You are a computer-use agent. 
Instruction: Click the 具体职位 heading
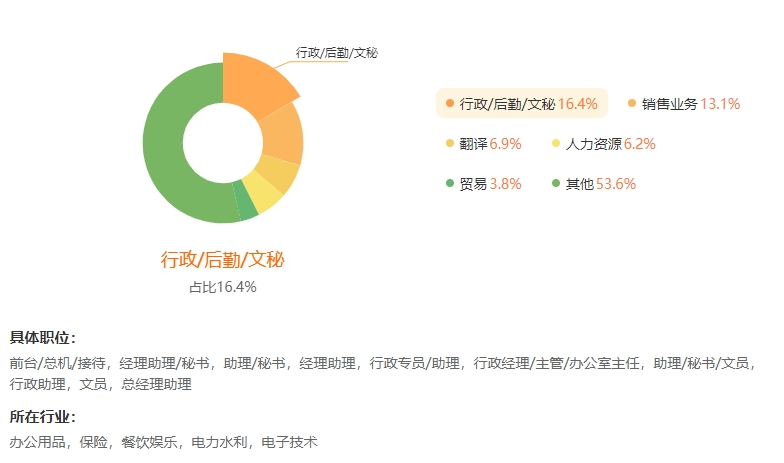[42, 338]
